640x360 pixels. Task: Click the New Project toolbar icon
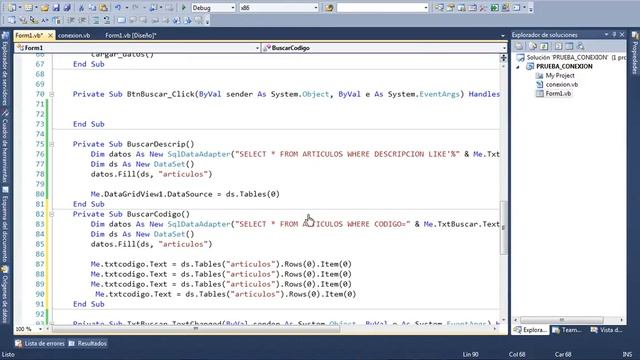[12, 8]
